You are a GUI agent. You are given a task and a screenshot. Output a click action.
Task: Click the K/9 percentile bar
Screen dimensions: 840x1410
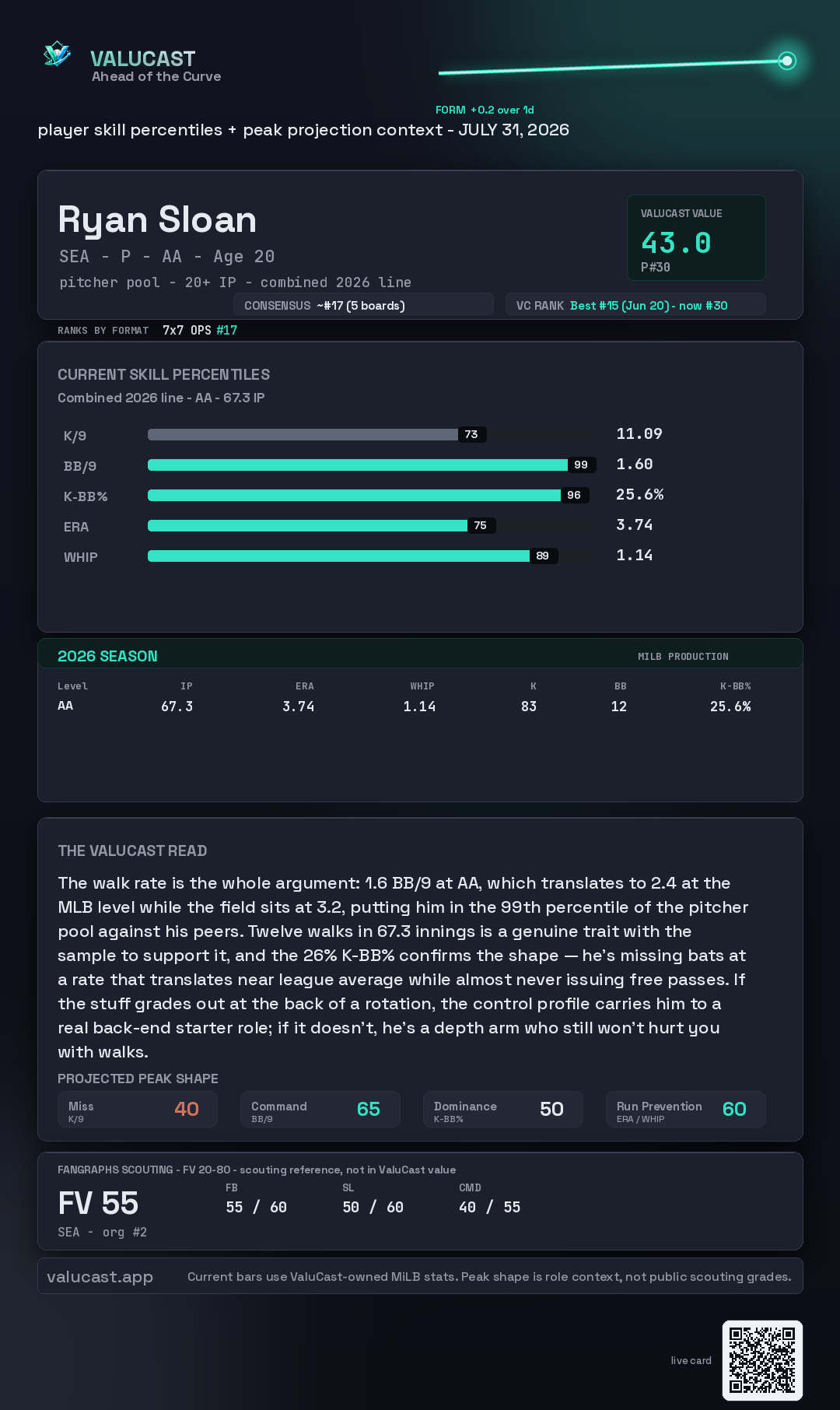tap(369, 434)
